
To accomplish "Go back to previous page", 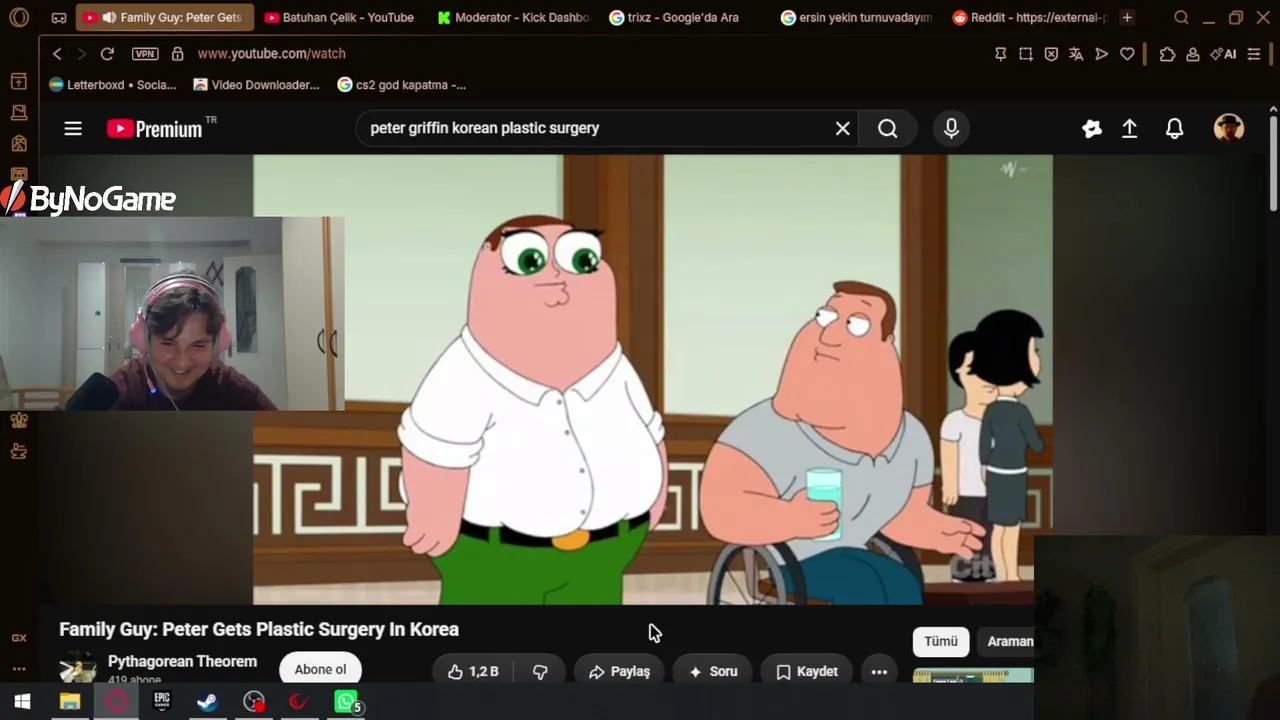I will coord(57,54).
